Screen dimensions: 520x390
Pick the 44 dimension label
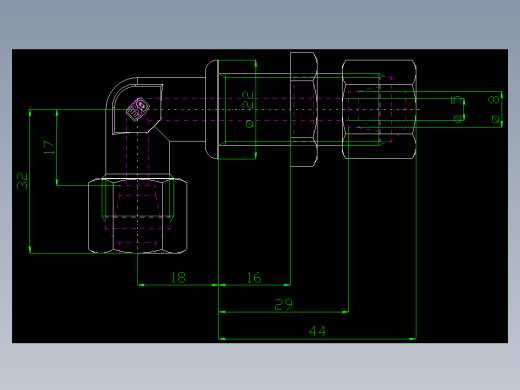(x=317, y=331)
